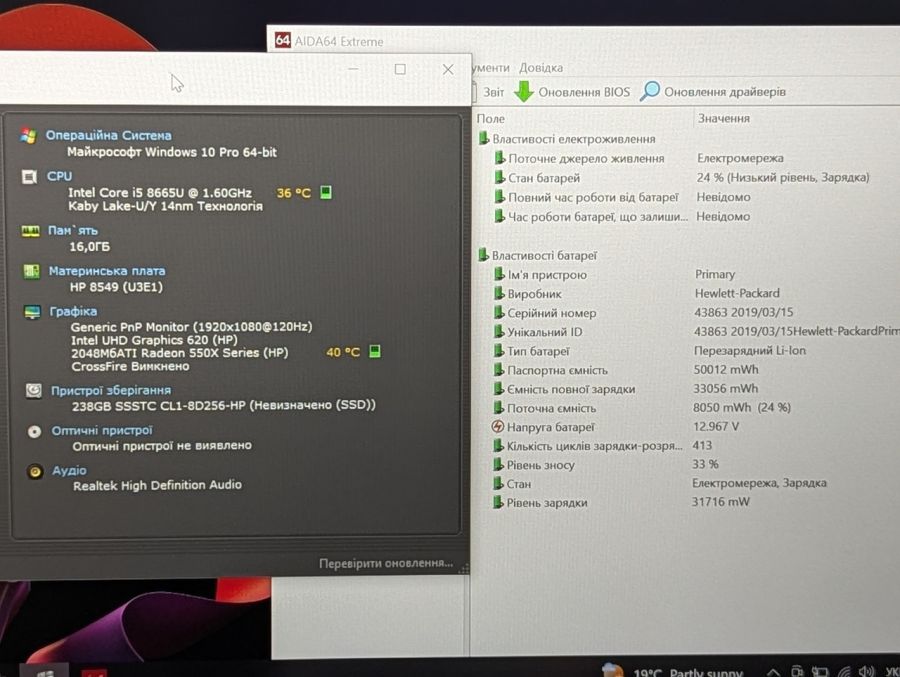The image size is (900, 677).
Task: Click the Поле column header
Action: tap(491, 119)
